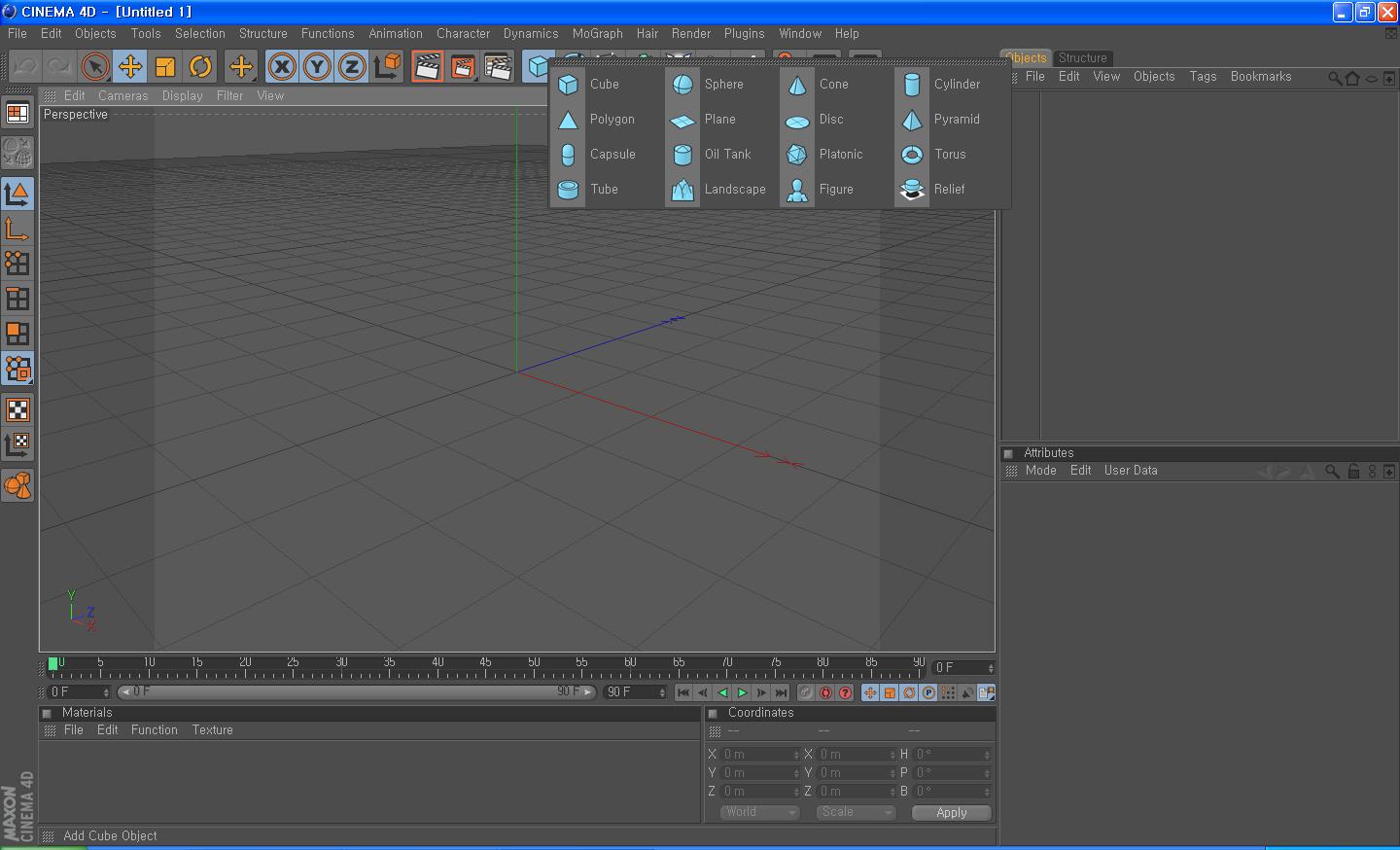Click stepper of current frame field
The height and width of the screenshot is (850, 1400).
[991, 668]
